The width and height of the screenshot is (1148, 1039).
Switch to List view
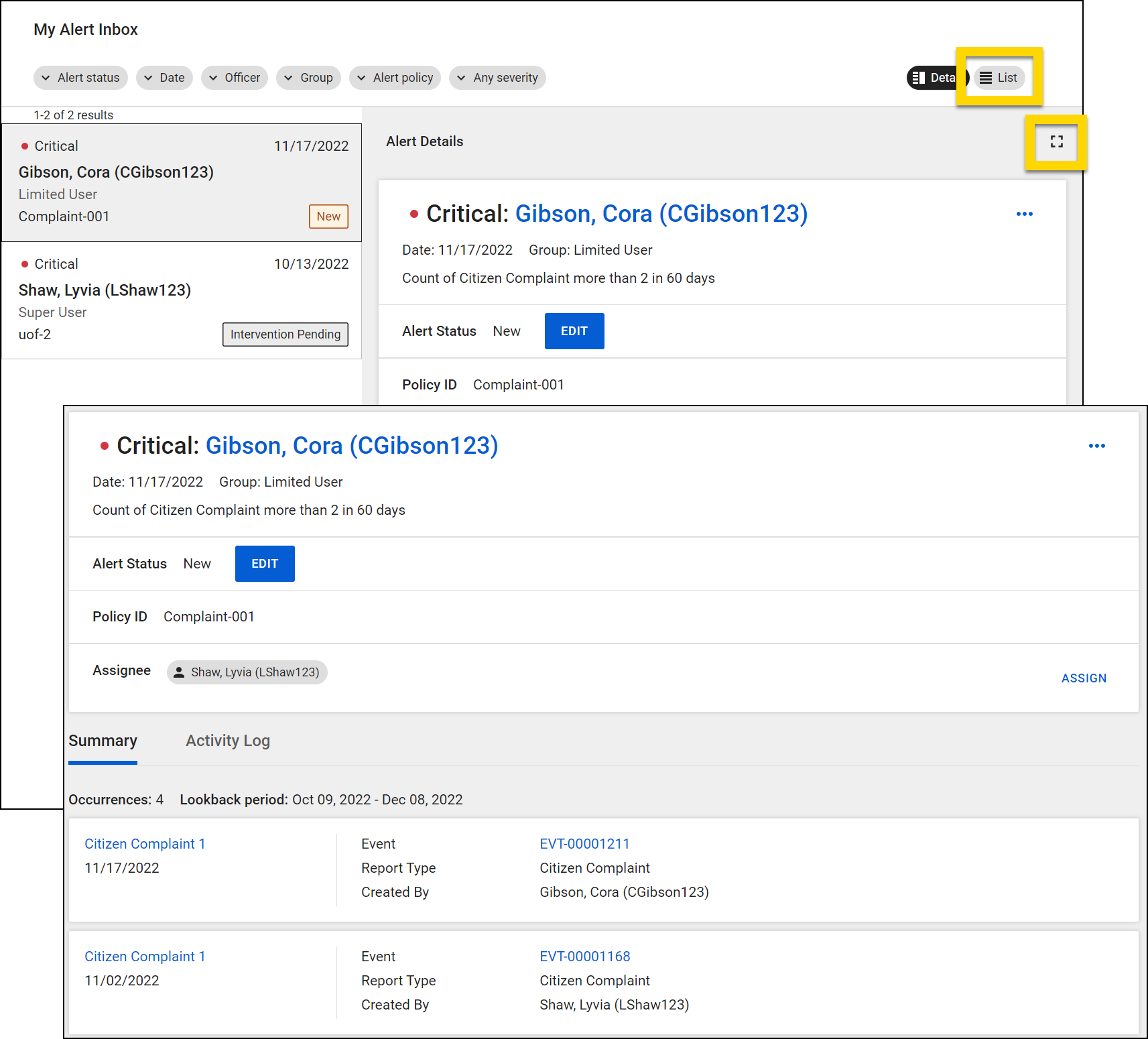tap(999, 78)
